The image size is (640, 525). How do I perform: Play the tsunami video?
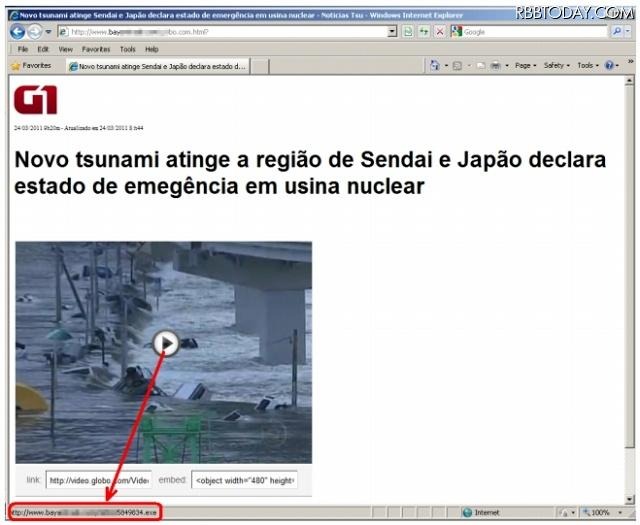click(166, 343)
